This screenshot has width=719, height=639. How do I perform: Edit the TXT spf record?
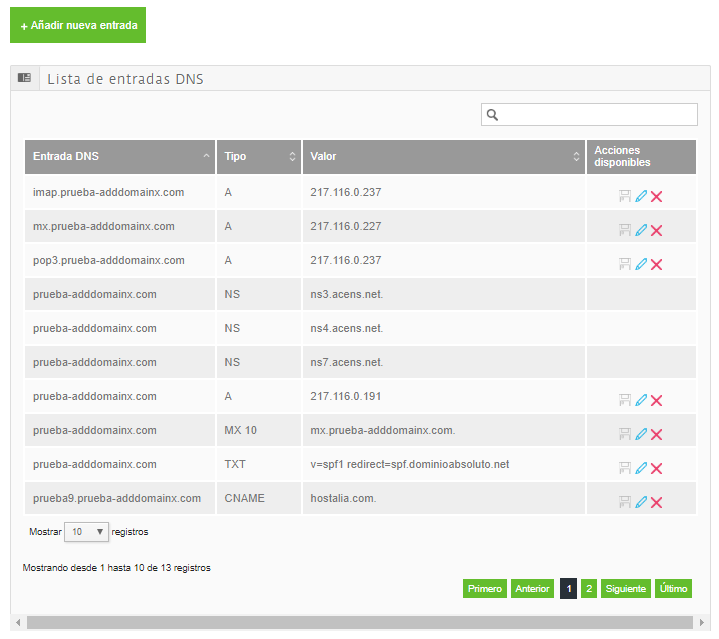tap(641, 468)
